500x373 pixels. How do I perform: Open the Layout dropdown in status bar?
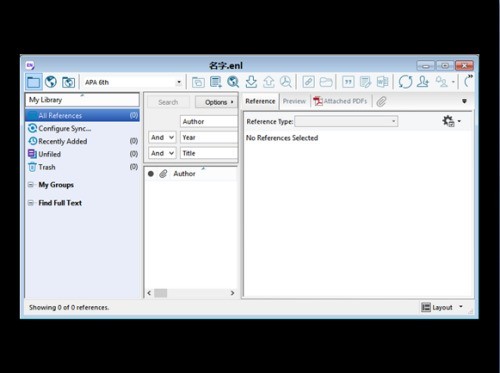tap(461, 307)
